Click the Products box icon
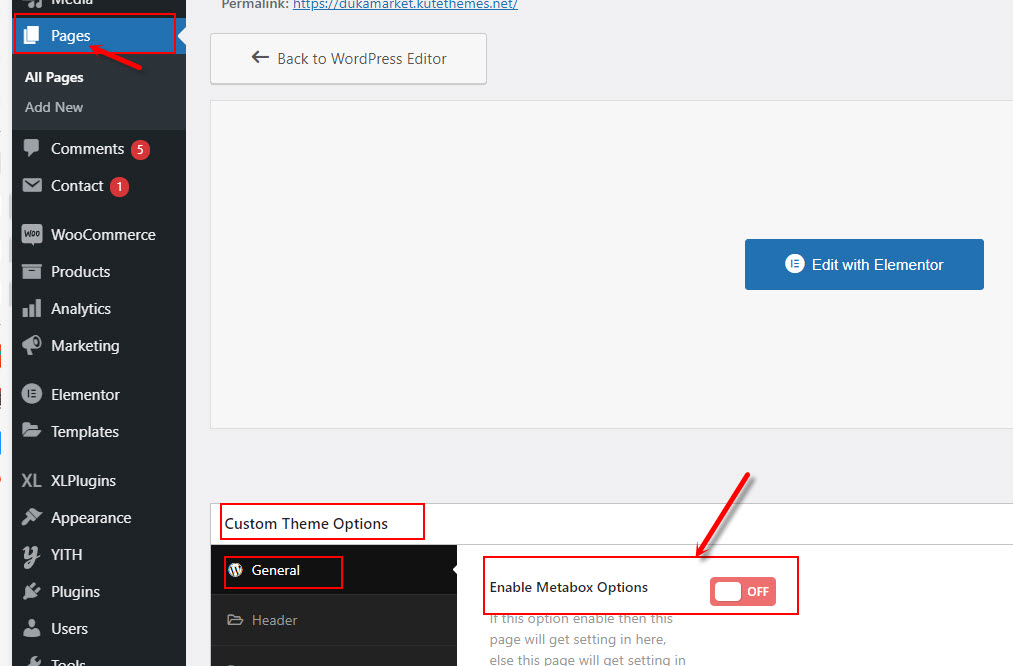The width and height of the screenshot is (1013, 666). (x=32, y=271)
